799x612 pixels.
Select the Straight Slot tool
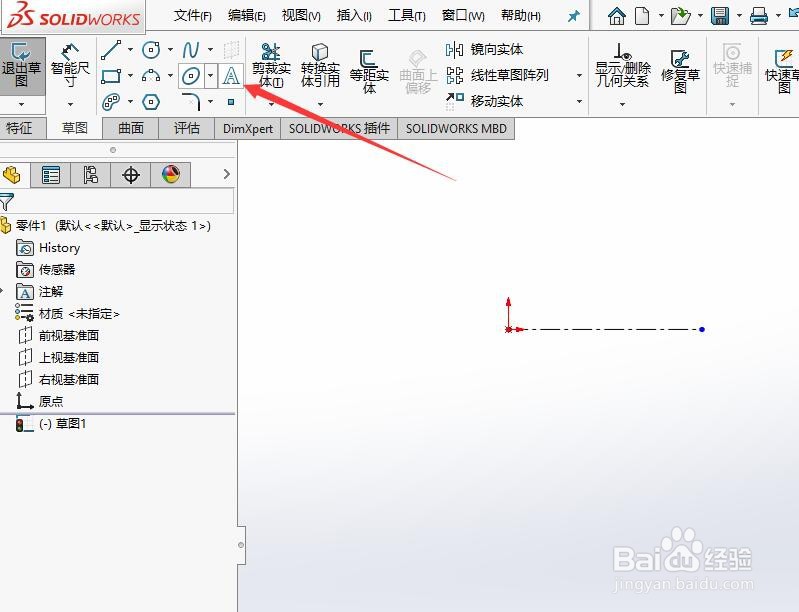[111, 102]
